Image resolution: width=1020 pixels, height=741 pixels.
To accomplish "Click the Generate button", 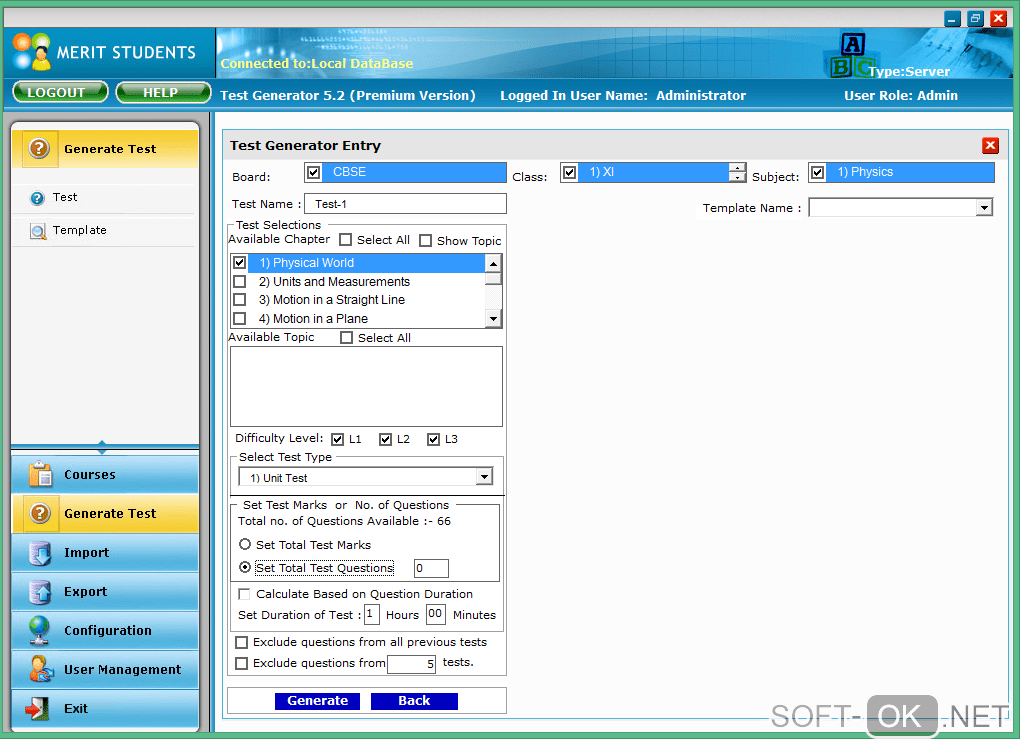I will pyautogui.click(x=317, y=701).
